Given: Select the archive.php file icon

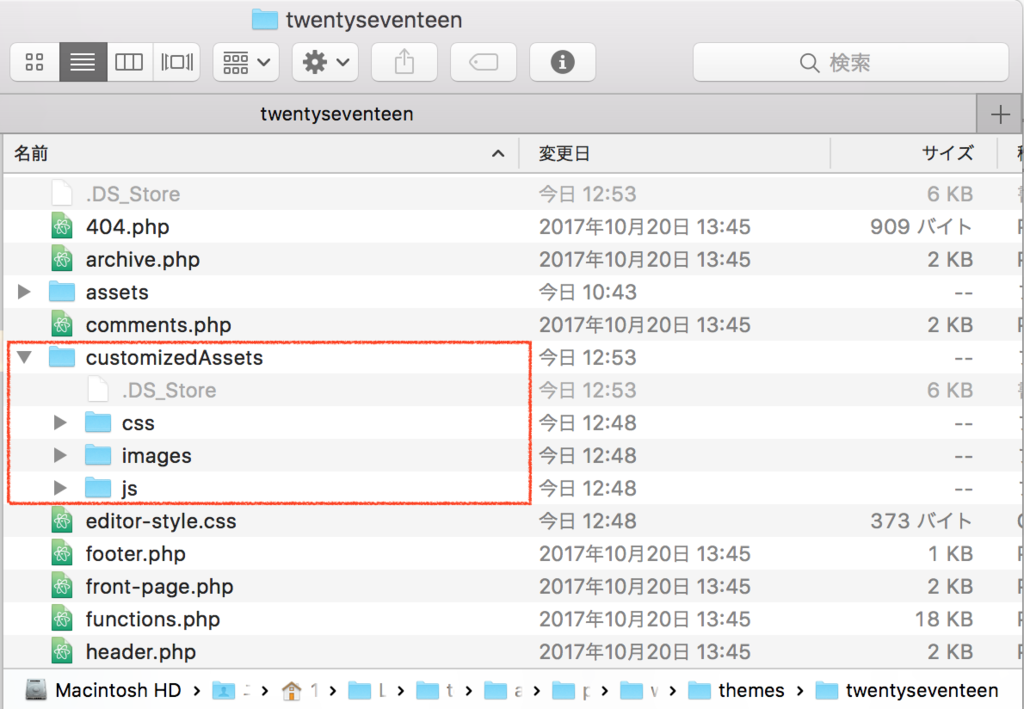Looking at the screenshot, I should pyautogui.click(x=62, y=259).
